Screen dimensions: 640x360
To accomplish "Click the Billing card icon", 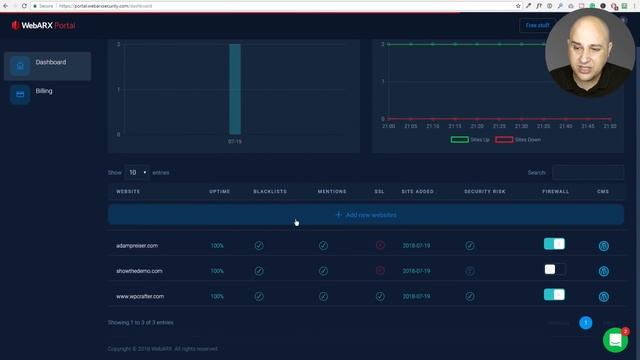I will click(20, 94).
